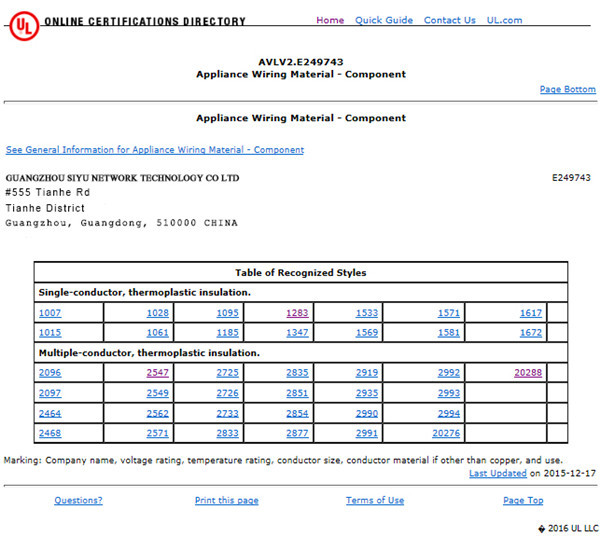
Task: Open style 20288 link
Action: point(528,373)
